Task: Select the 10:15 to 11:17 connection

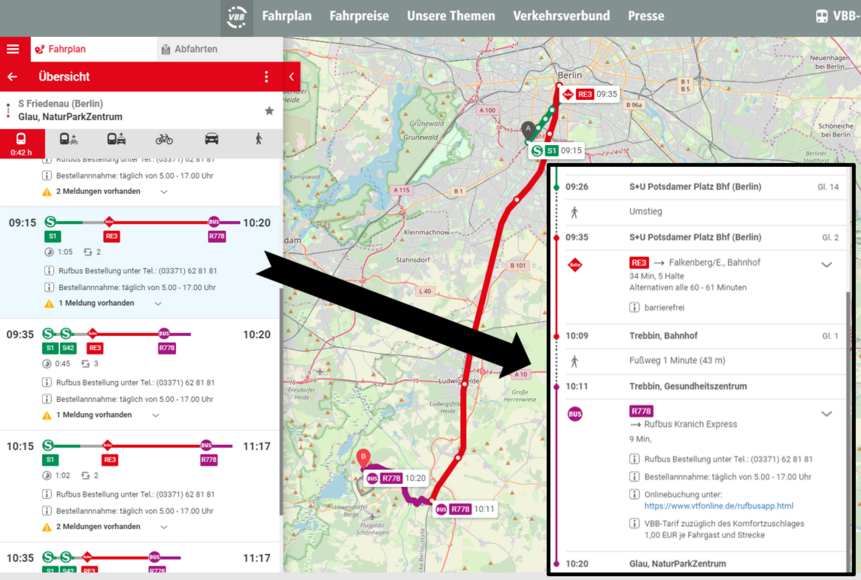Action: [x=140, y=487]
